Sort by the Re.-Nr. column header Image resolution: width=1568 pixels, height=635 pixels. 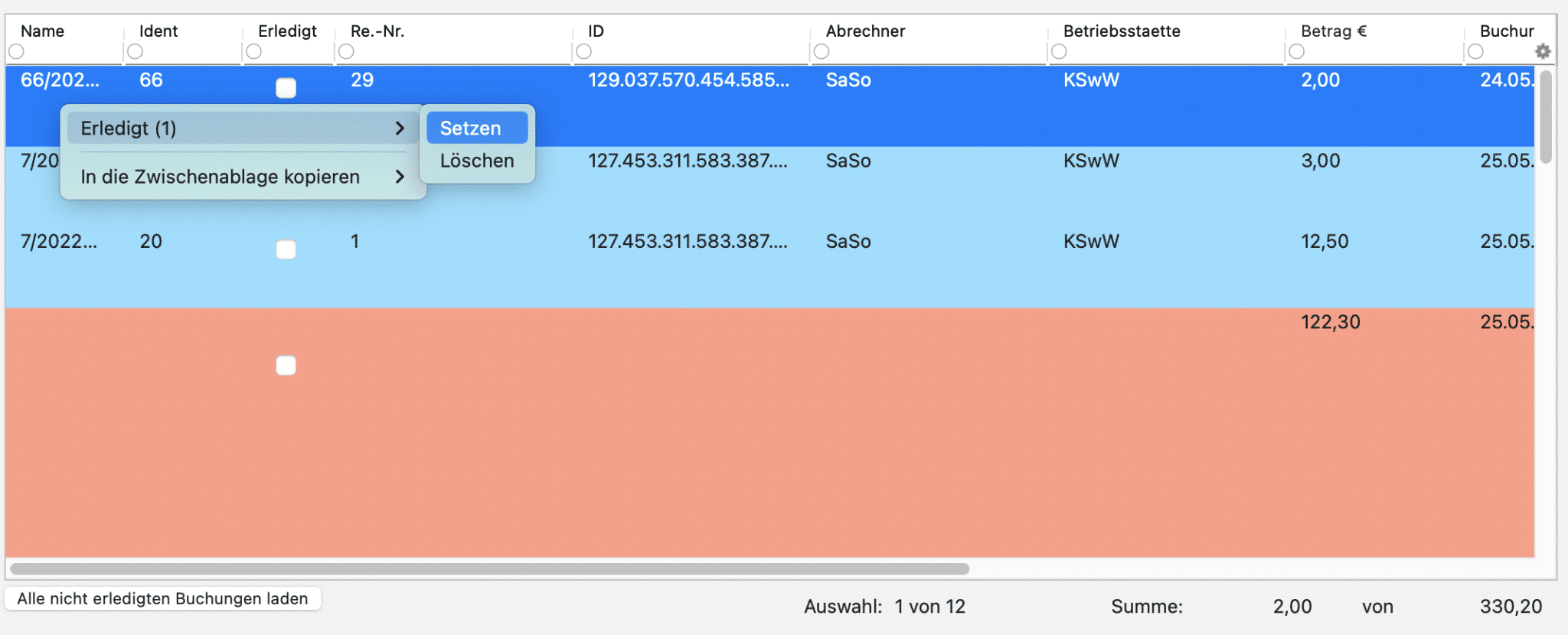(377, 31)
